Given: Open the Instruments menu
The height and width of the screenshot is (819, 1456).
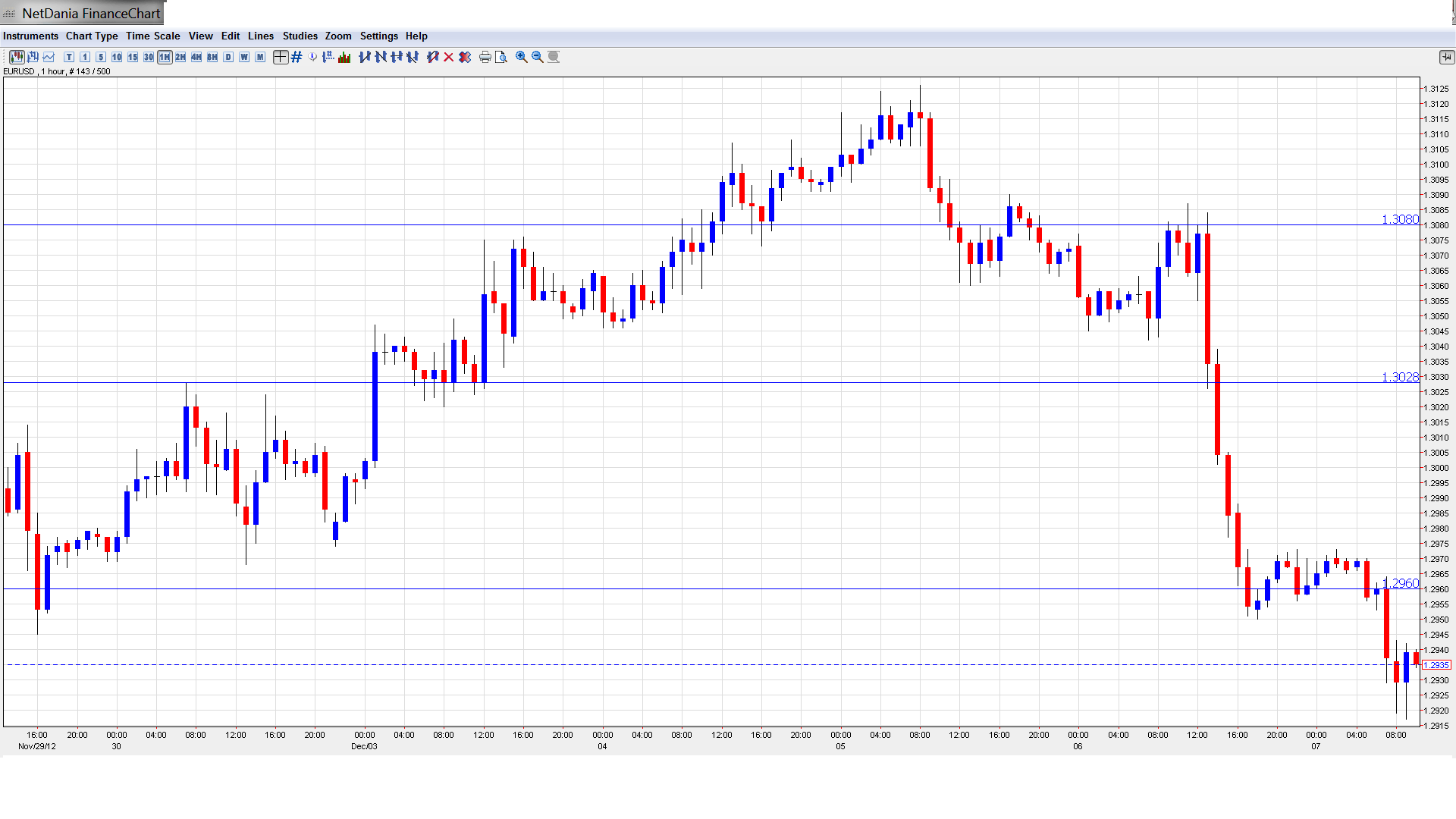Looking at the screenshot, I should (30, 36).
